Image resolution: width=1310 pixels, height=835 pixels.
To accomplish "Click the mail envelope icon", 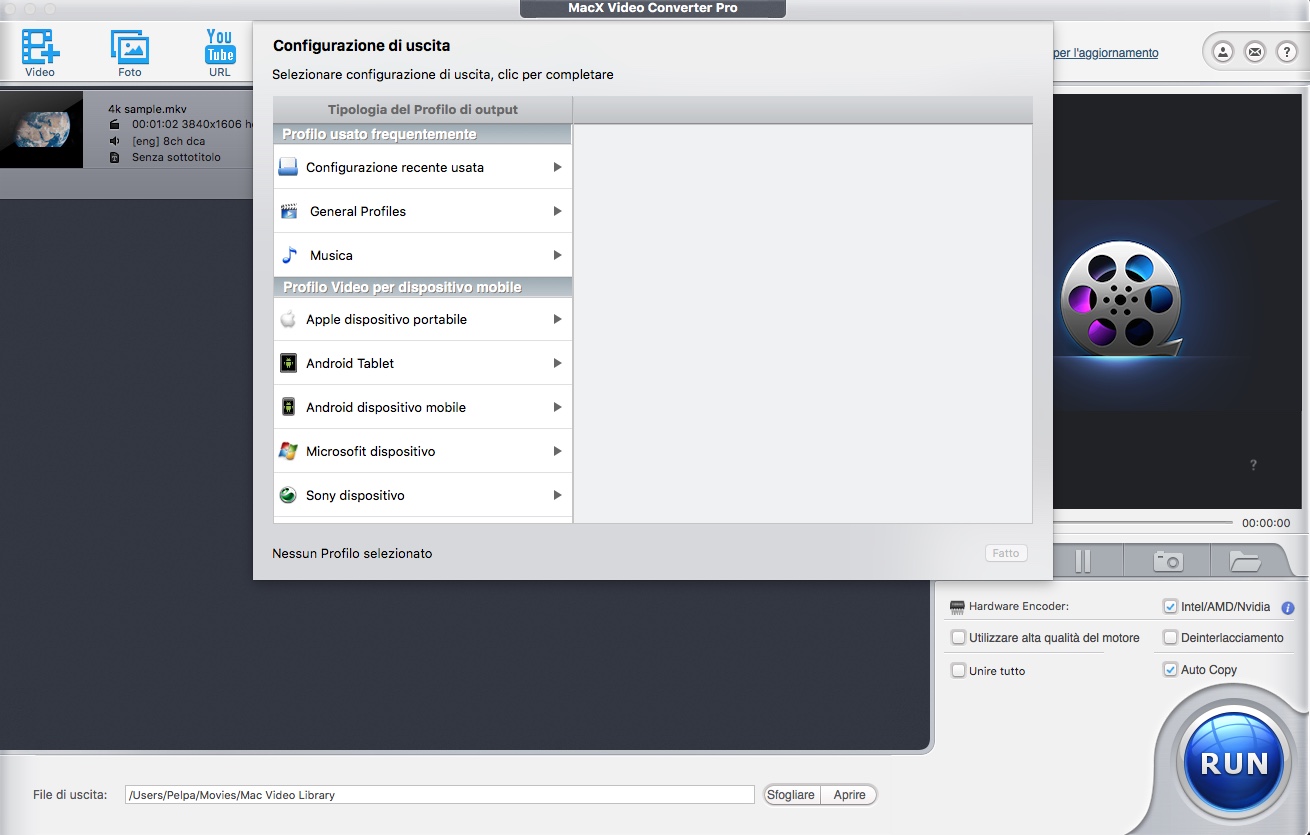I will 1254,52.
